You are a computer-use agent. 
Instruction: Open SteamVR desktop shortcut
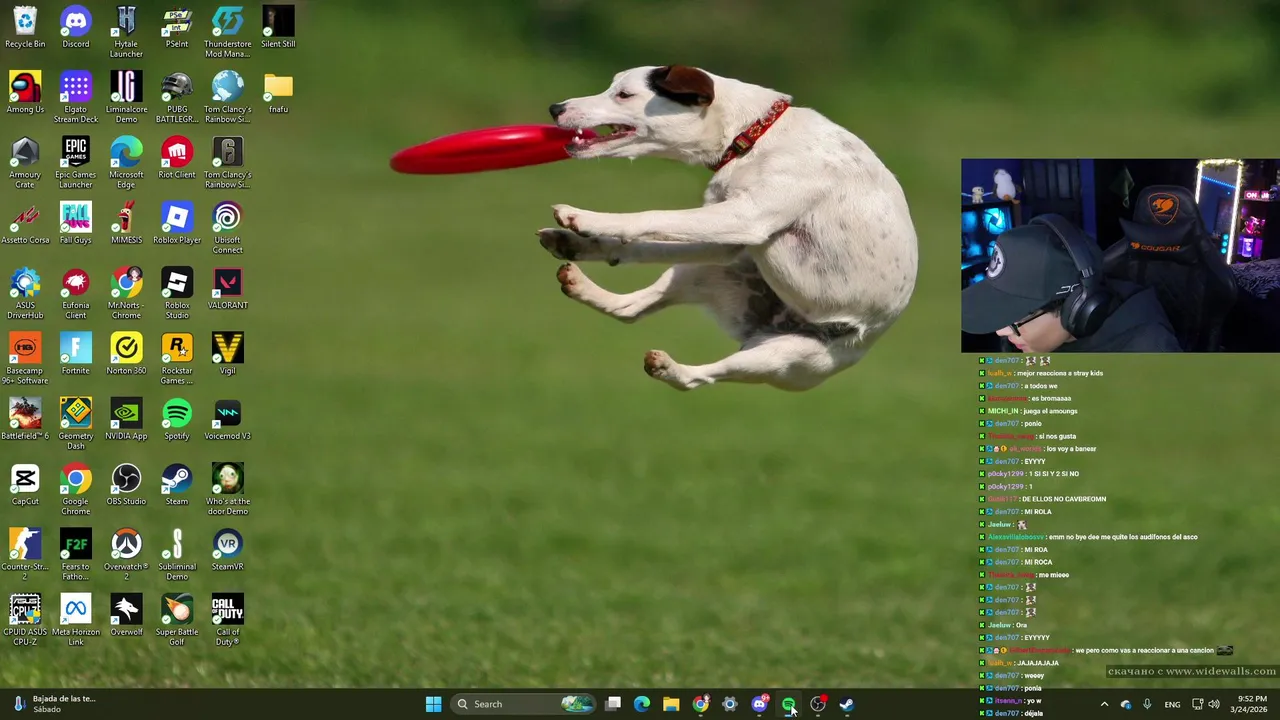[x=227, y=550]
